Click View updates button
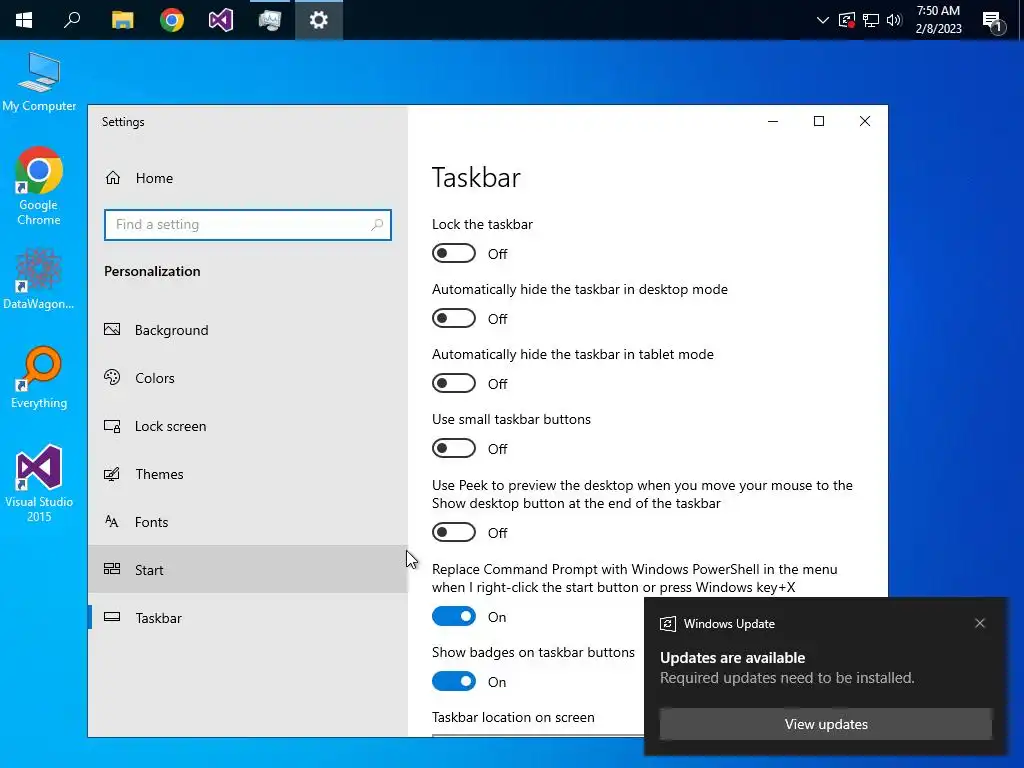Viewport: 1024px width, 768px height. point(825,724)
